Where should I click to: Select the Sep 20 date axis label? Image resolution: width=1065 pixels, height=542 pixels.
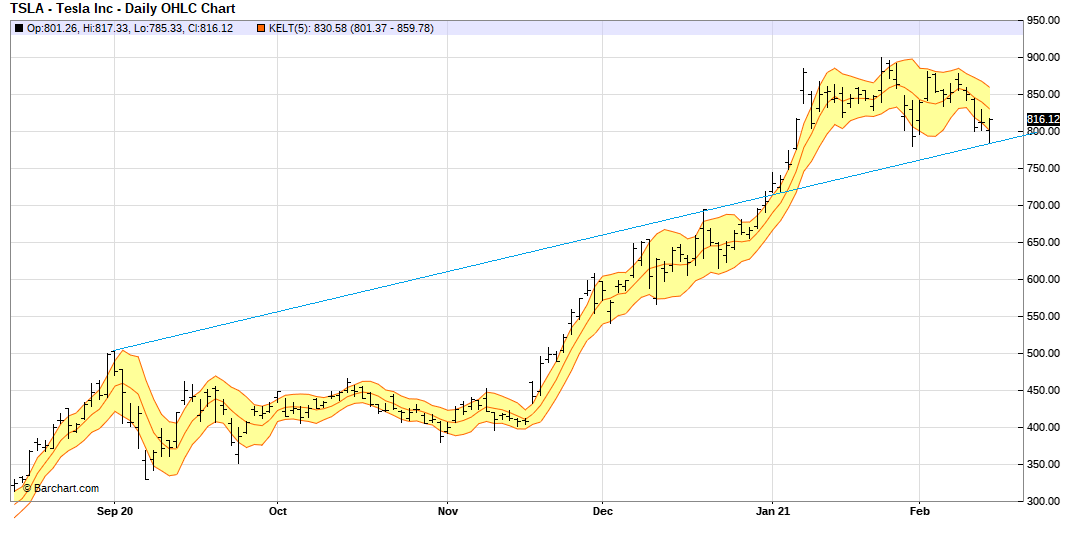114,511
